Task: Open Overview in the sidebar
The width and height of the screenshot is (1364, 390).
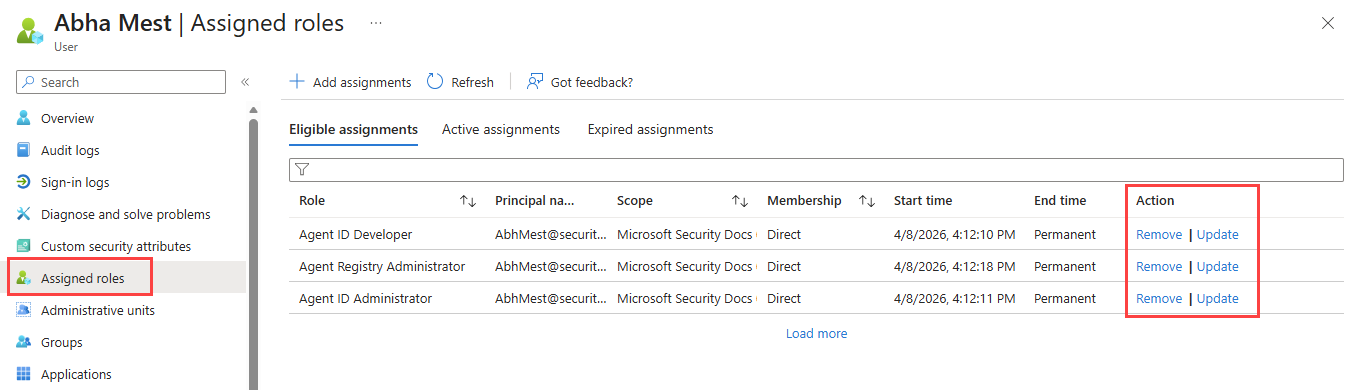Action: click(67, 118)
